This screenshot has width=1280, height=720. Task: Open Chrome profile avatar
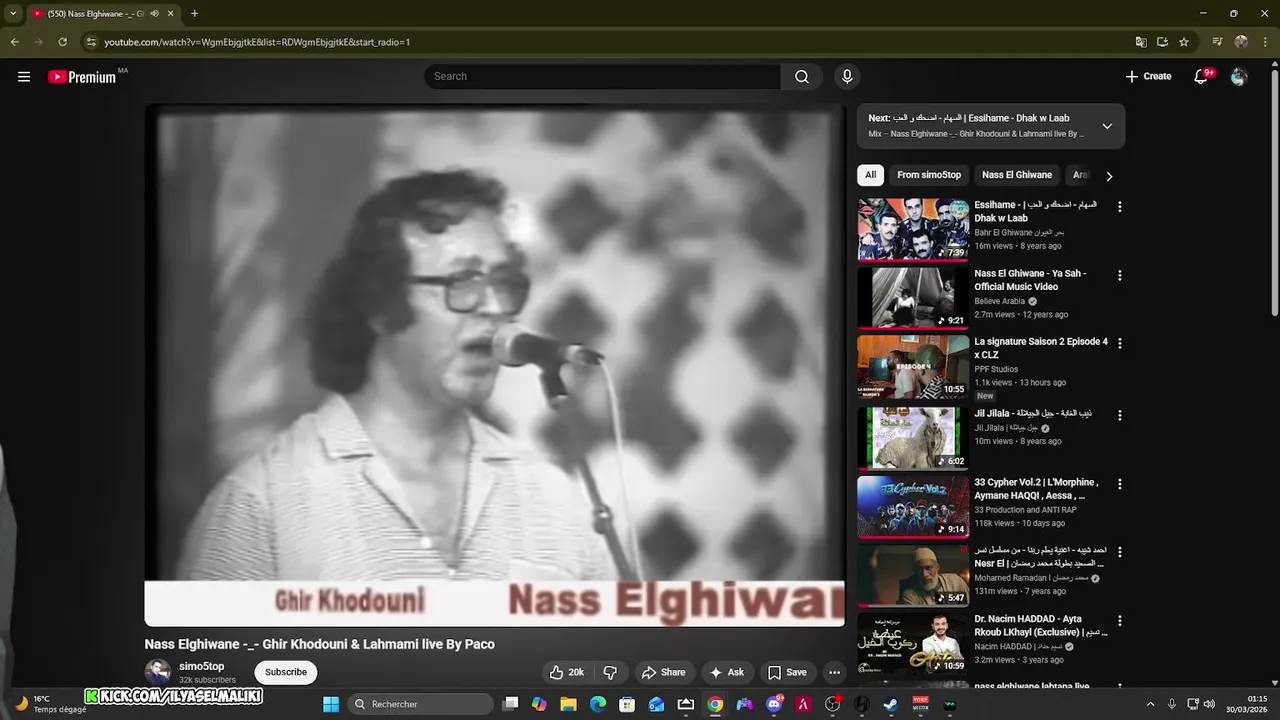click(1241, 42)
